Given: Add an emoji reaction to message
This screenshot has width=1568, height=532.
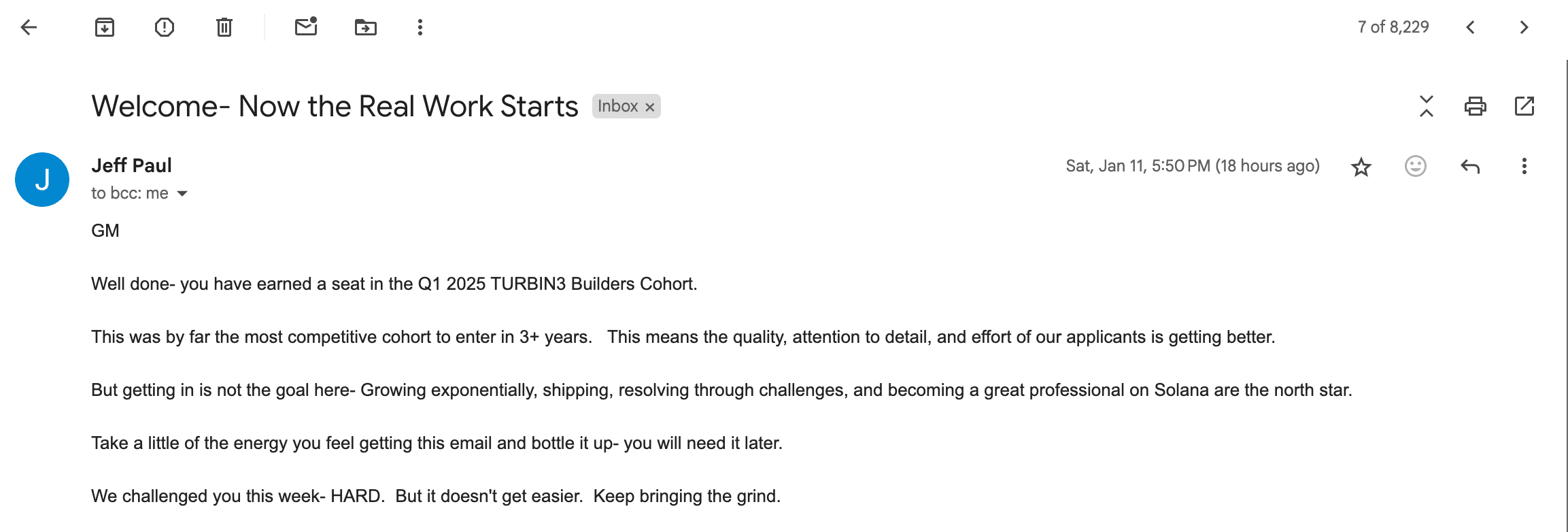Looking at the screenshot, I should [x=1415, y=167].
